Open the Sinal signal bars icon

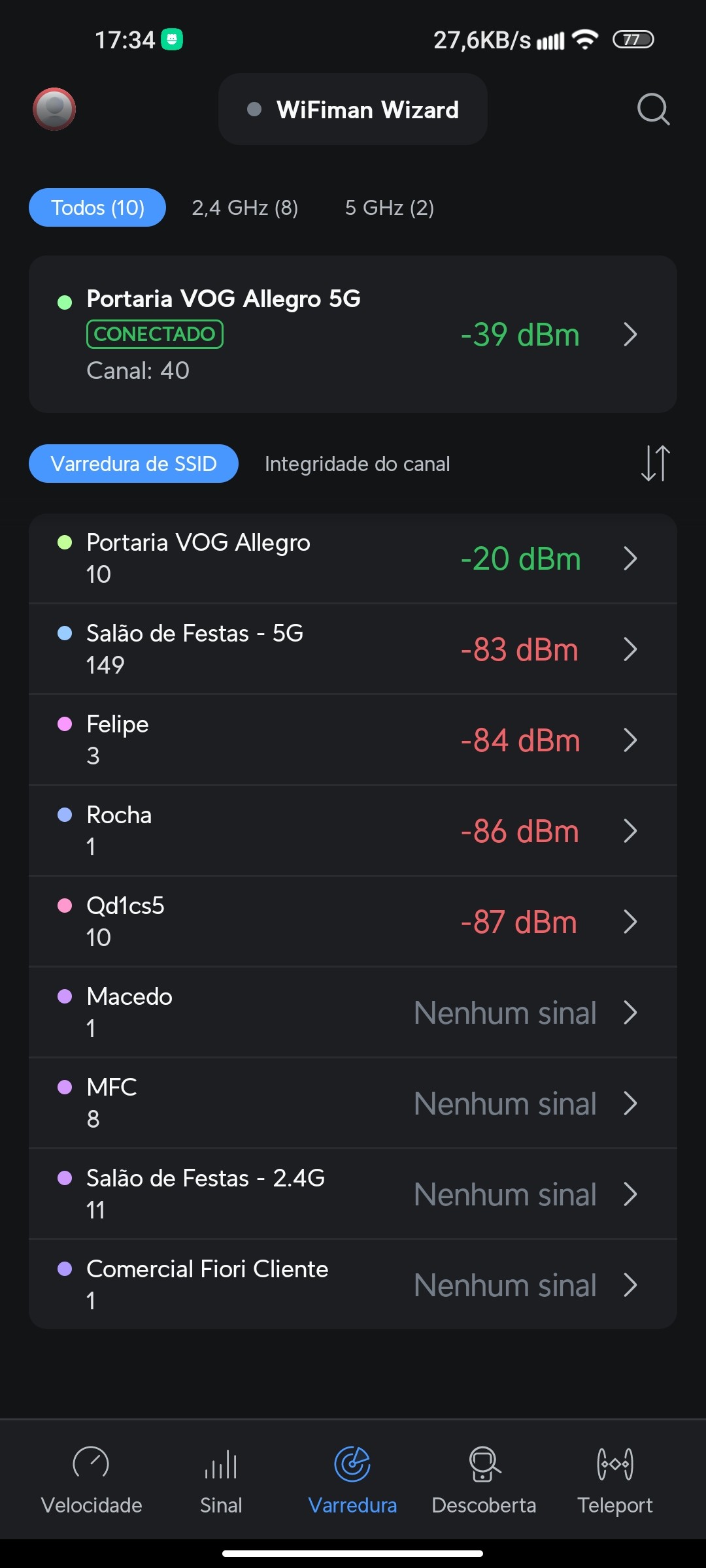[x=221, y=1463]
